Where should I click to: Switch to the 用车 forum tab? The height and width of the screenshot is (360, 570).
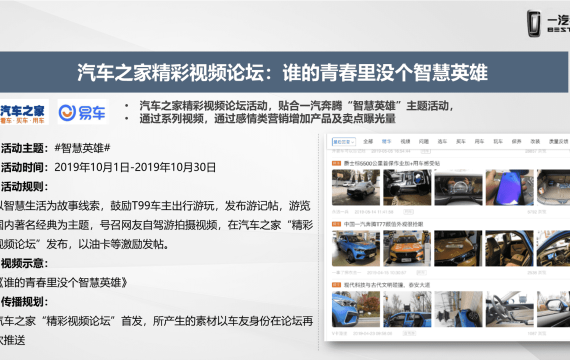point(479,141)
